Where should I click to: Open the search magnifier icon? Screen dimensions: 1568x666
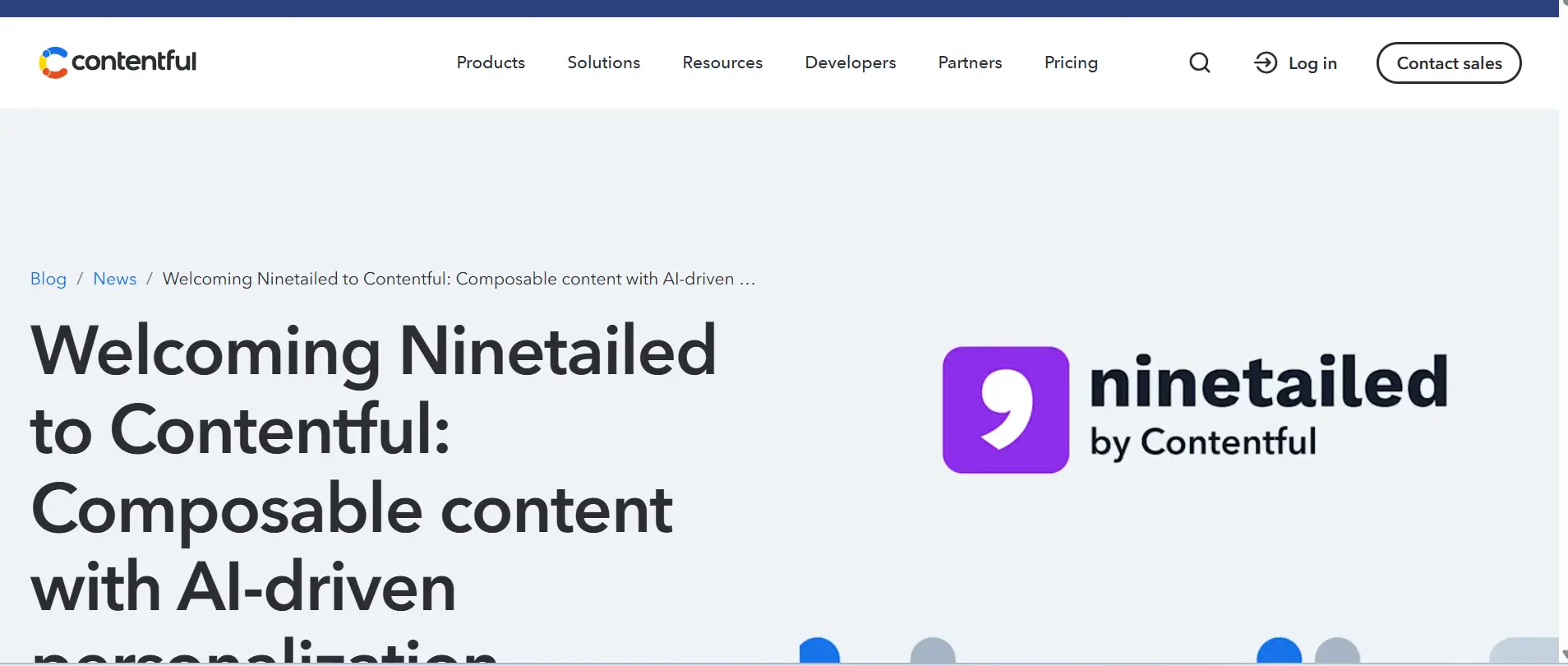coord(1200,62)
